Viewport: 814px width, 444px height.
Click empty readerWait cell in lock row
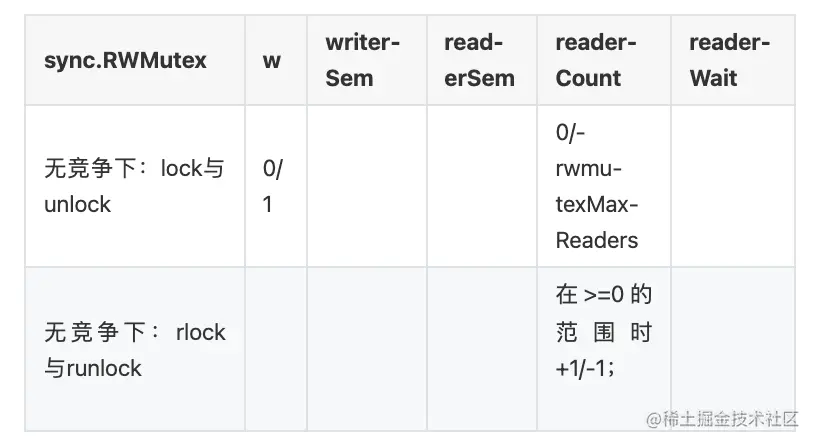(732, 186)
